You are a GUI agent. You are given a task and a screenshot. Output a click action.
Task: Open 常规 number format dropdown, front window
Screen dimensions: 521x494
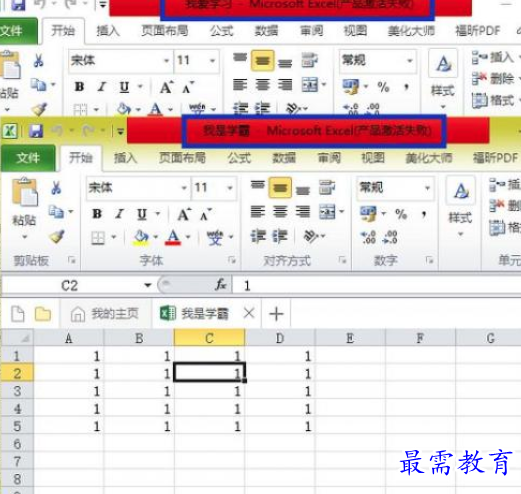pos(427,188)
